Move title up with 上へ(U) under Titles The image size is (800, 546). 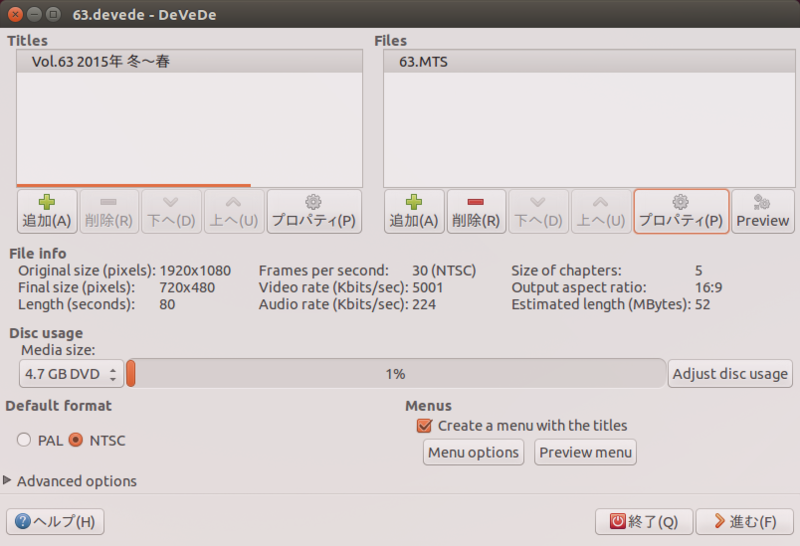234,211
